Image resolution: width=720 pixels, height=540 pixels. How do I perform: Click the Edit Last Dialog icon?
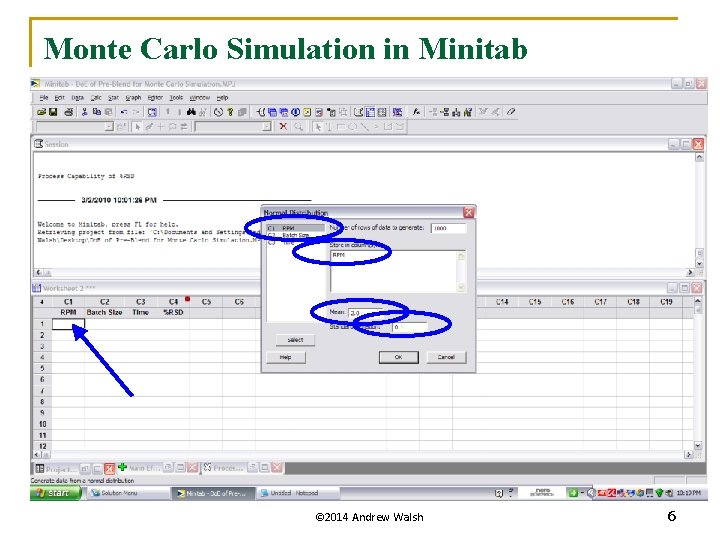point(152,112)
